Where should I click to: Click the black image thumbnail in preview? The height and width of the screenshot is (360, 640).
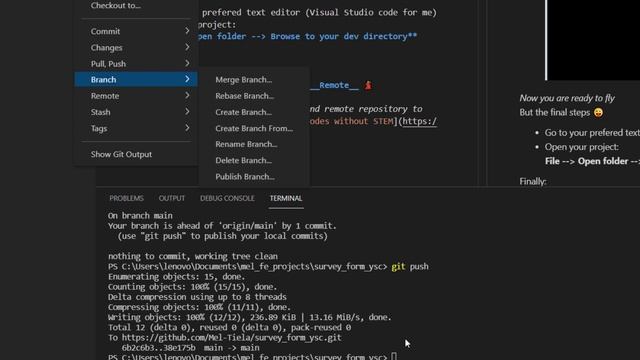tap(593, 40)
